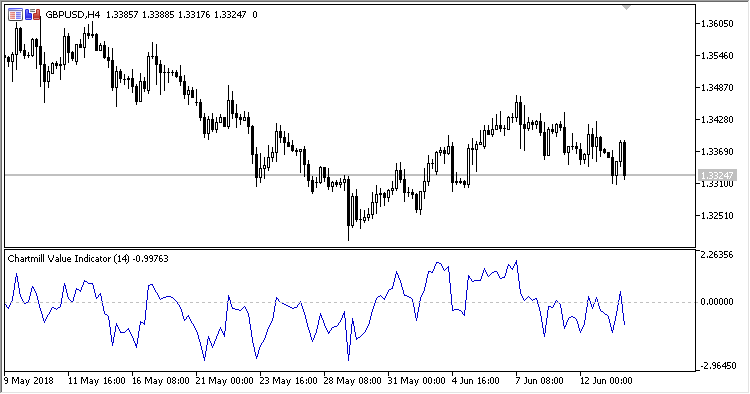The image size is (750, 394).
Task: Open the Depth of Market table icon
Action: point(15,14)
